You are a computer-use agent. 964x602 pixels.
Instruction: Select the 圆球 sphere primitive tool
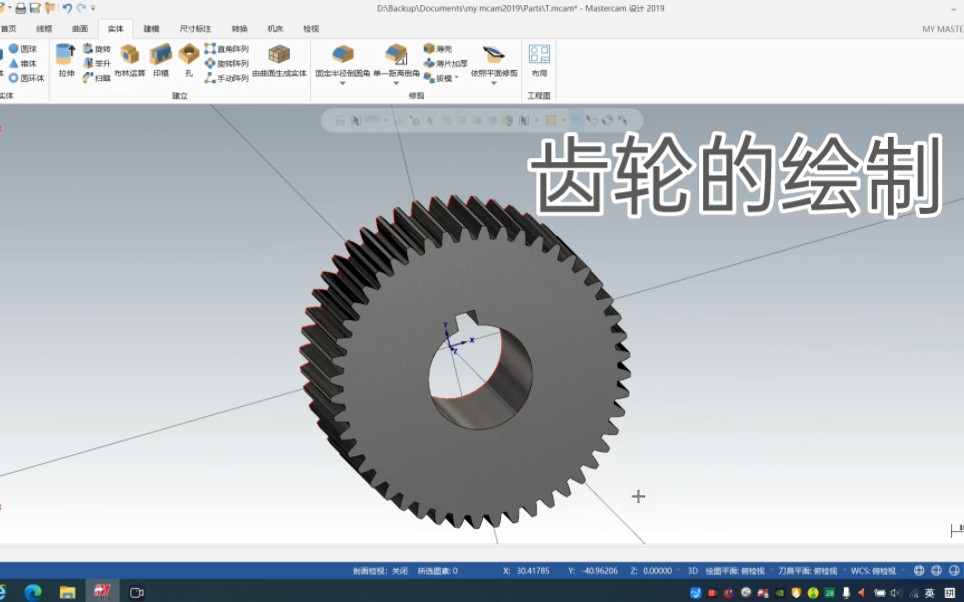[23, 49]
